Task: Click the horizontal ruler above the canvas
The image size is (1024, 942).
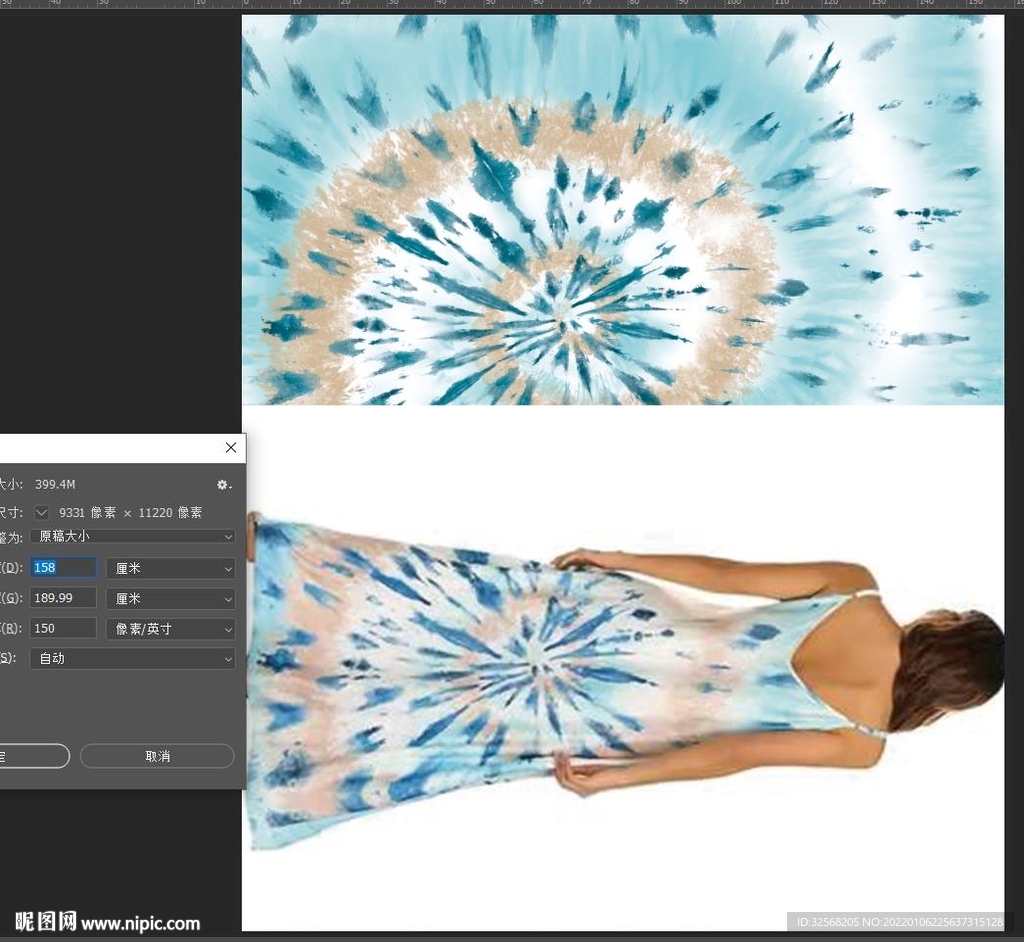Action: [x=600, y=5]
